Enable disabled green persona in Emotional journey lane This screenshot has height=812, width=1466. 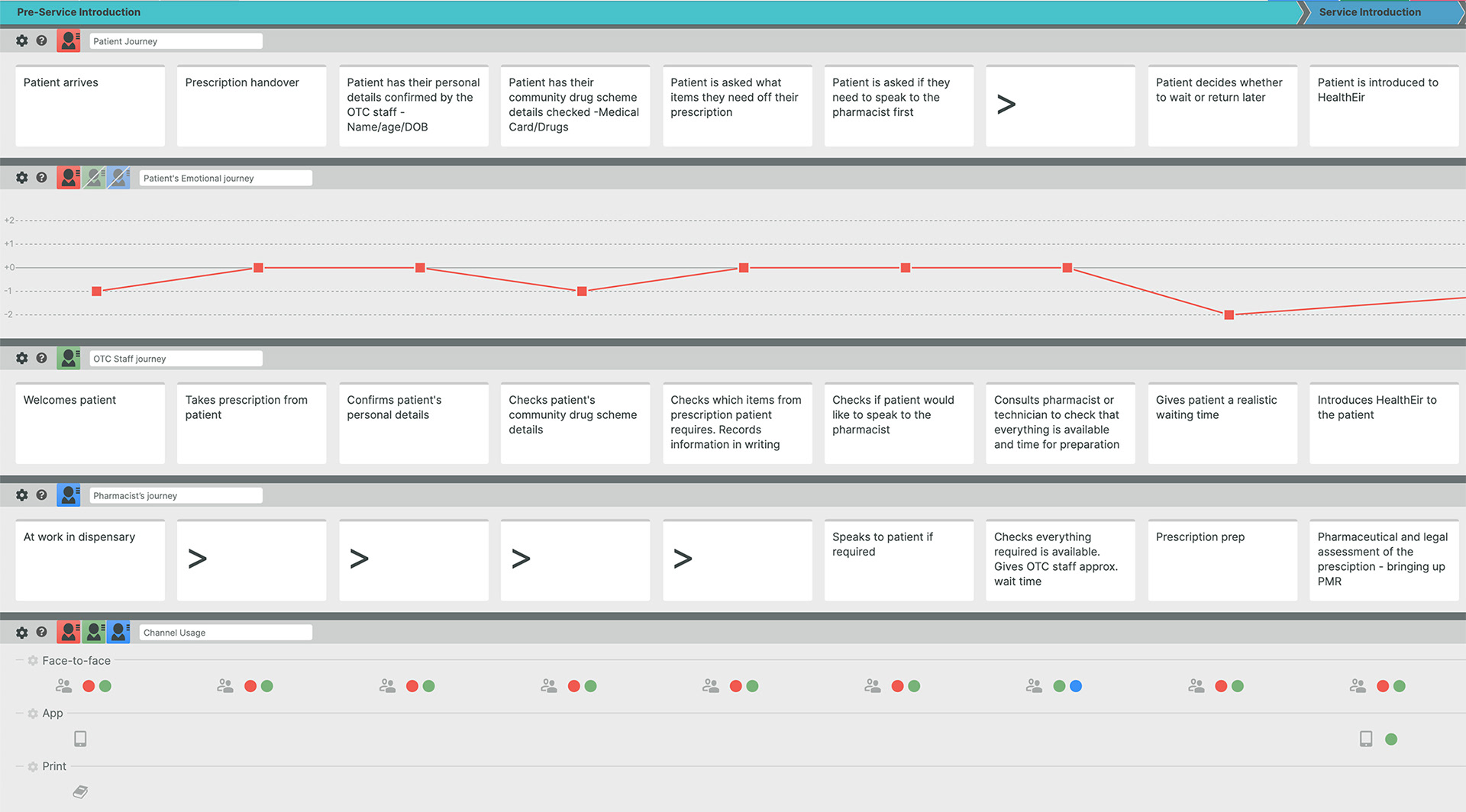pyautogui.click(x=94, y=178)
